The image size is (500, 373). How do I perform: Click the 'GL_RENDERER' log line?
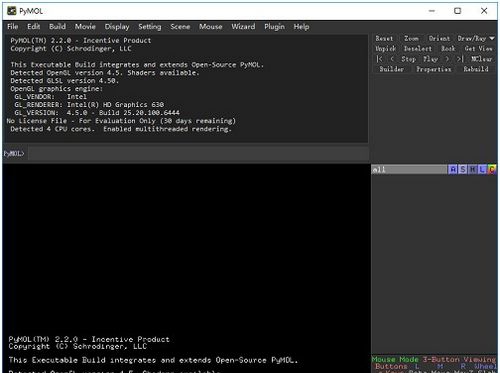click(x=89, y=105)
